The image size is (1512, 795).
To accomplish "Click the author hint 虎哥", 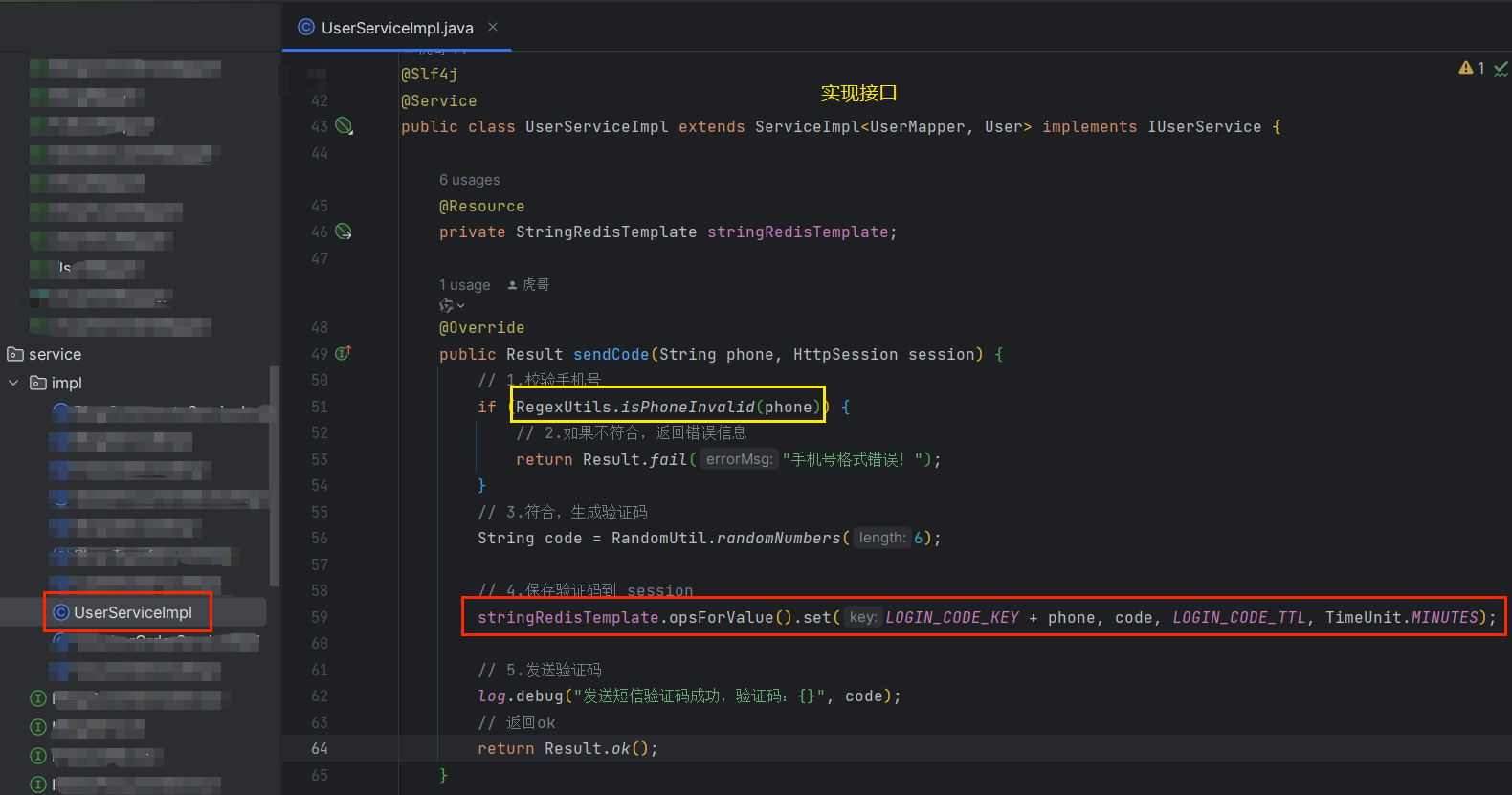I will (536, 285).
